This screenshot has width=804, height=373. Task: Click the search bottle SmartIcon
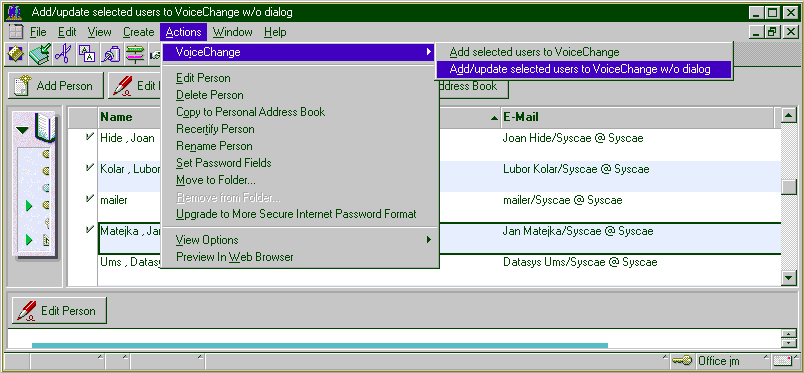[111, 54]
